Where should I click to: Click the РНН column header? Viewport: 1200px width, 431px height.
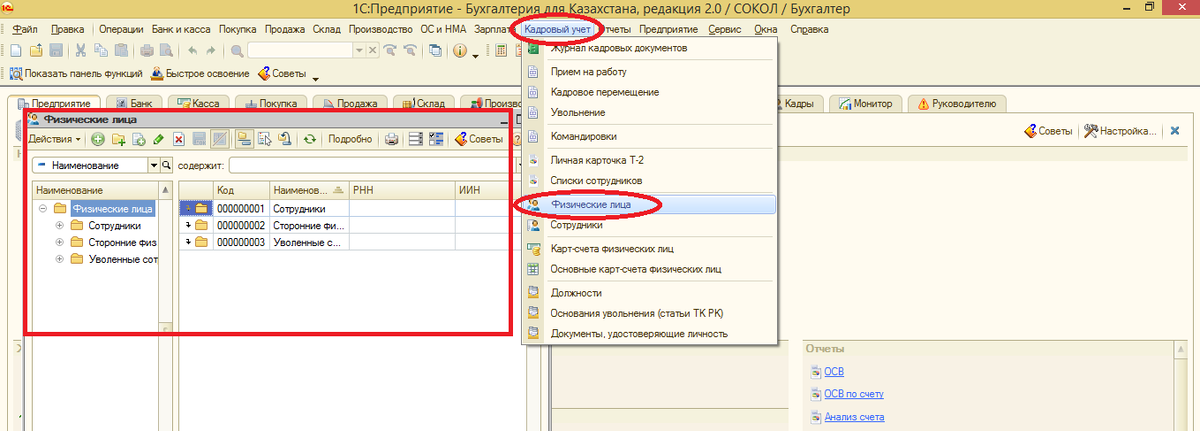pos(400,190)
